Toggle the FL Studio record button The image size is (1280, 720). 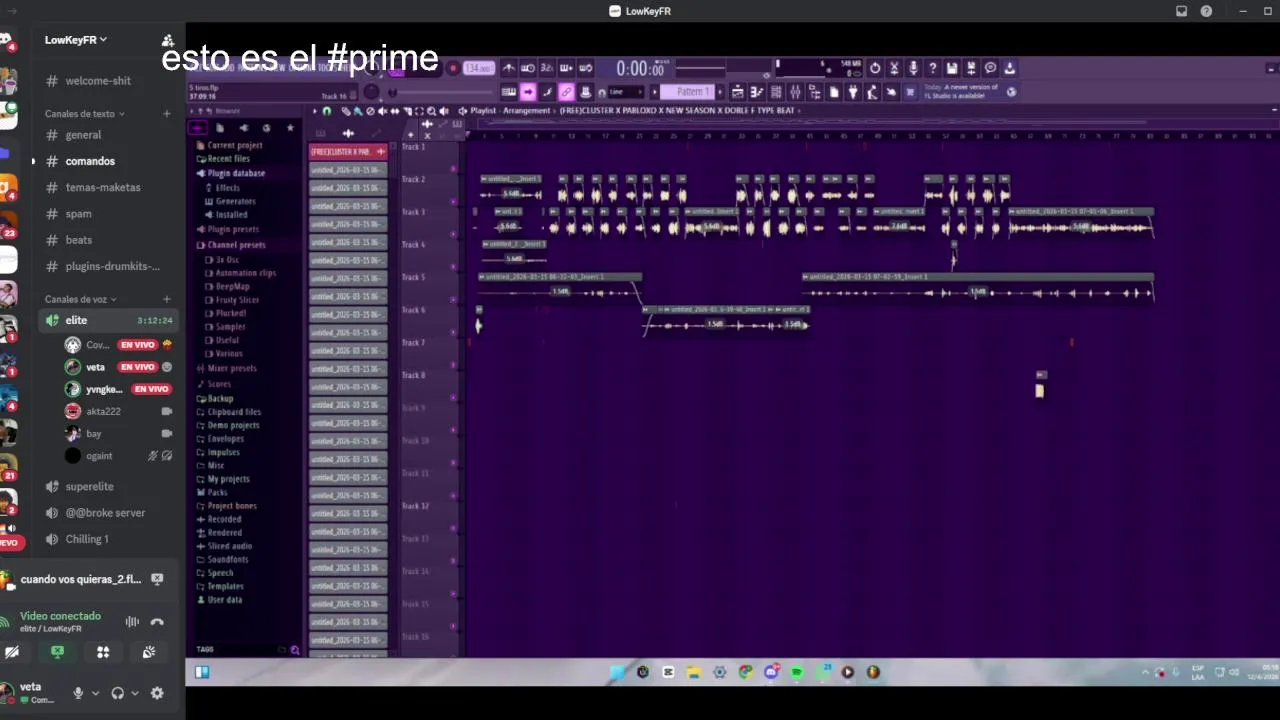click(453, 68)
